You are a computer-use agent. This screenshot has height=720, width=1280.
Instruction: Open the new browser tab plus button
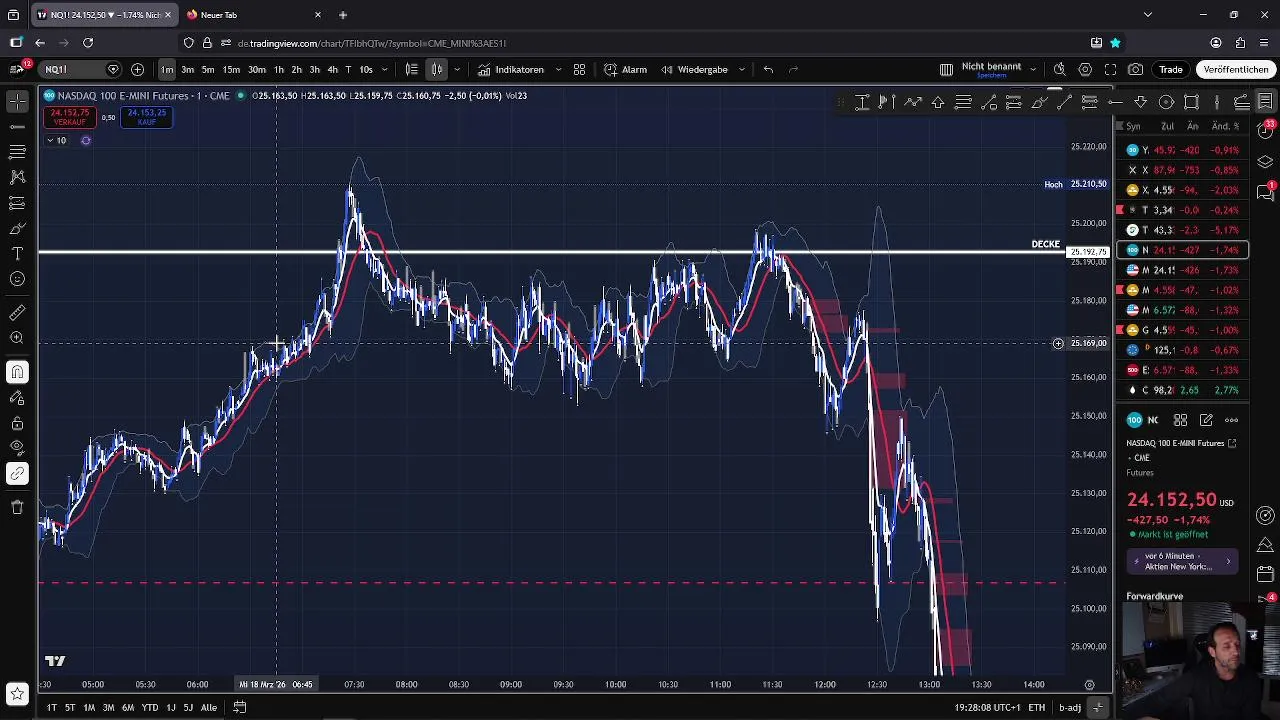click(343, 15)
